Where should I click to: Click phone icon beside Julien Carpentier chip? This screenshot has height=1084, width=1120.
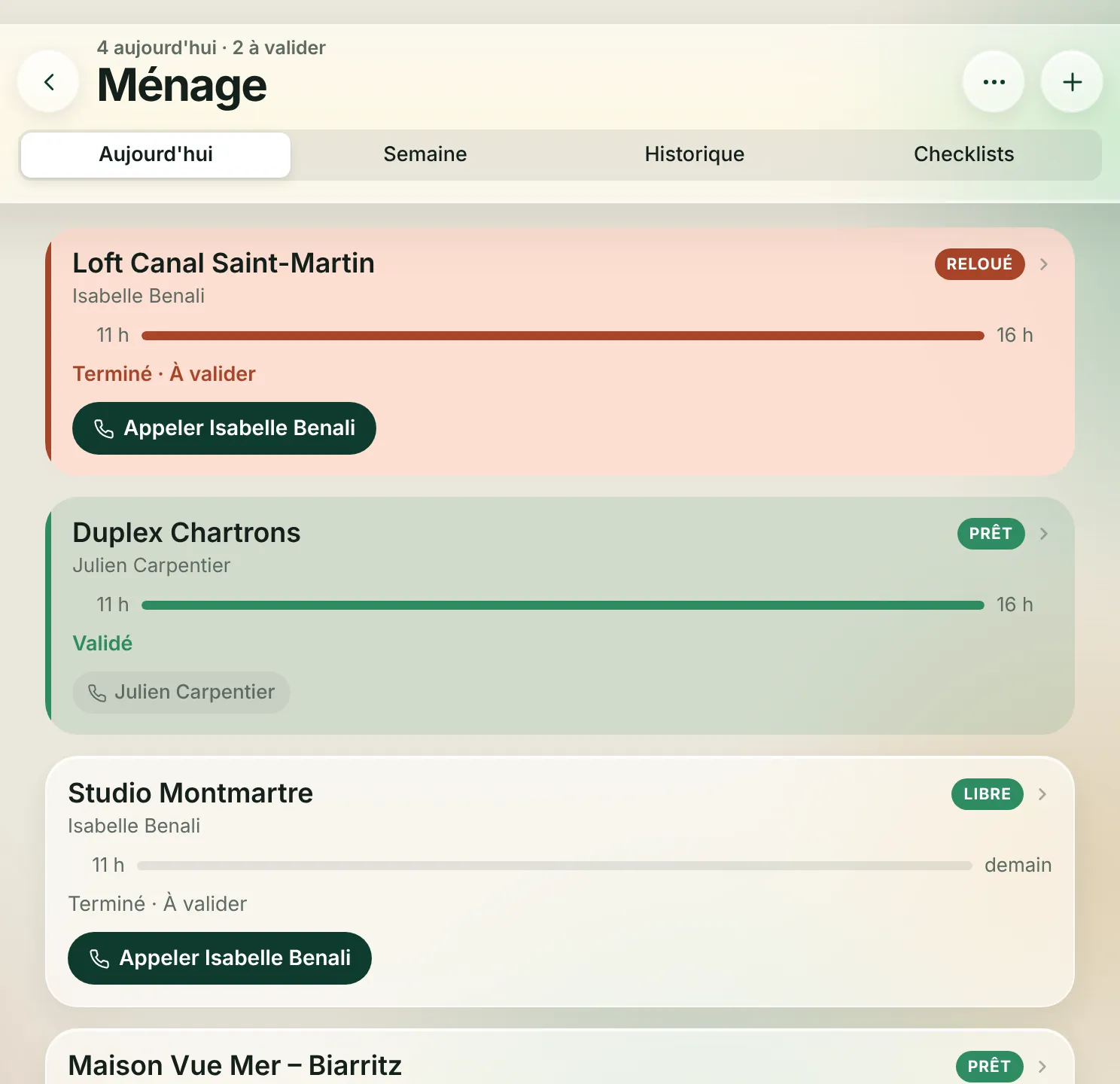pyautogui.click(x=97, y=693)
